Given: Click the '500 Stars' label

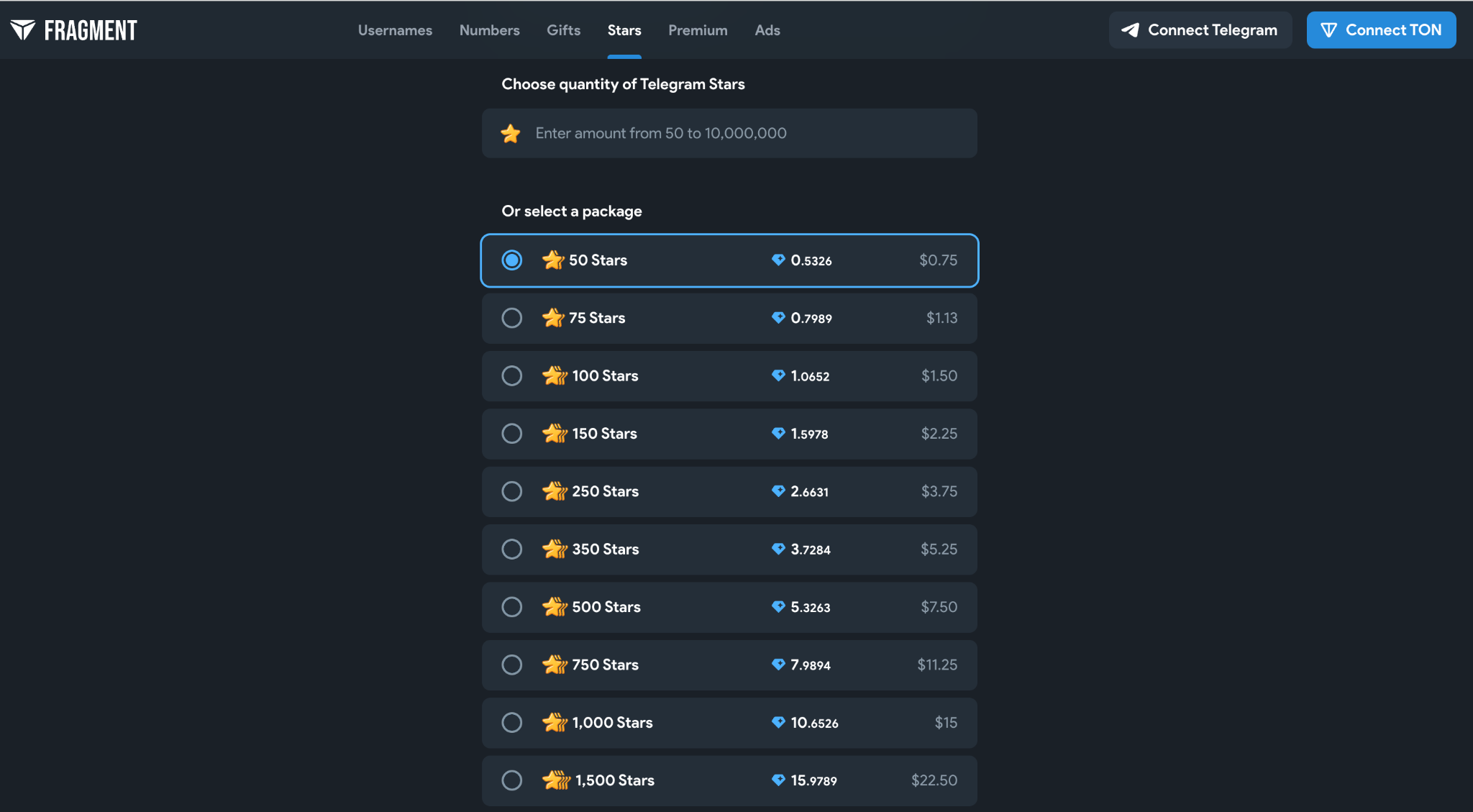Looking at the screenshot, I should pos(606,606).
